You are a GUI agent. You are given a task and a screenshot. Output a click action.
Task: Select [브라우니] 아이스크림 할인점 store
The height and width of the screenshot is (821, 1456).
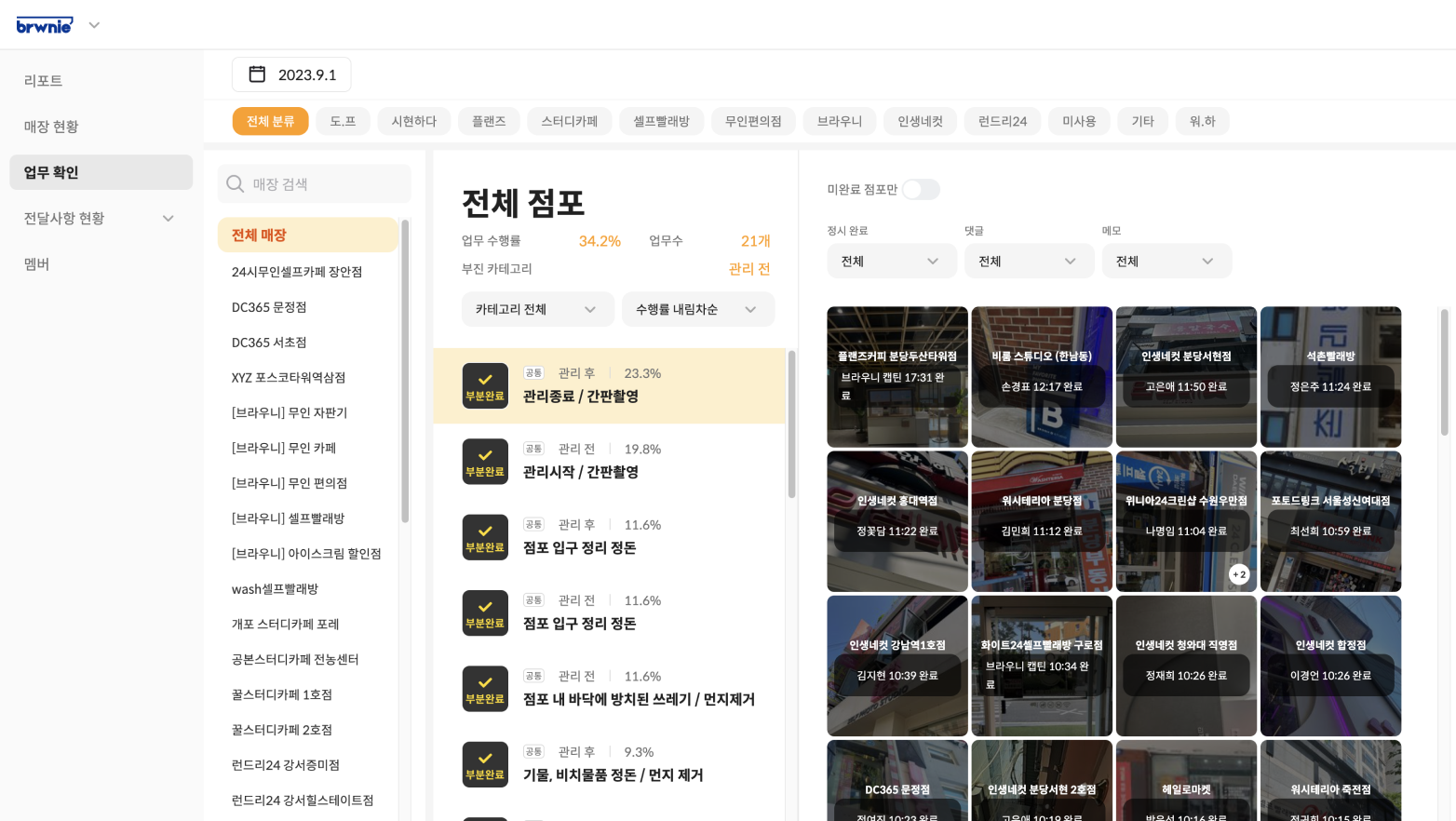[306, 554]
